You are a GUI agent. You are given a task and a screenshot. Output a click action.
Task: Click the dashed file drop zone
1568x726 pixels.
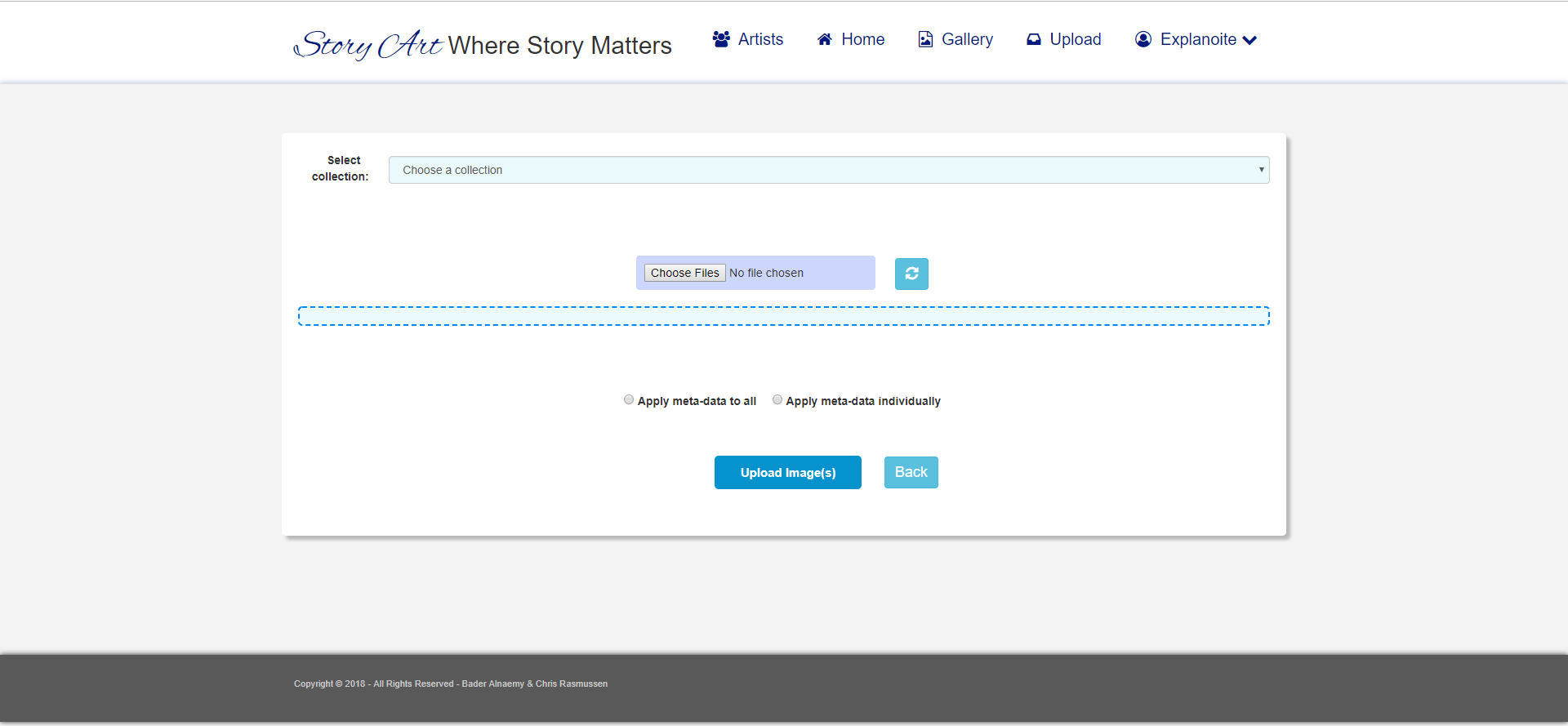[x=783, y=316]
